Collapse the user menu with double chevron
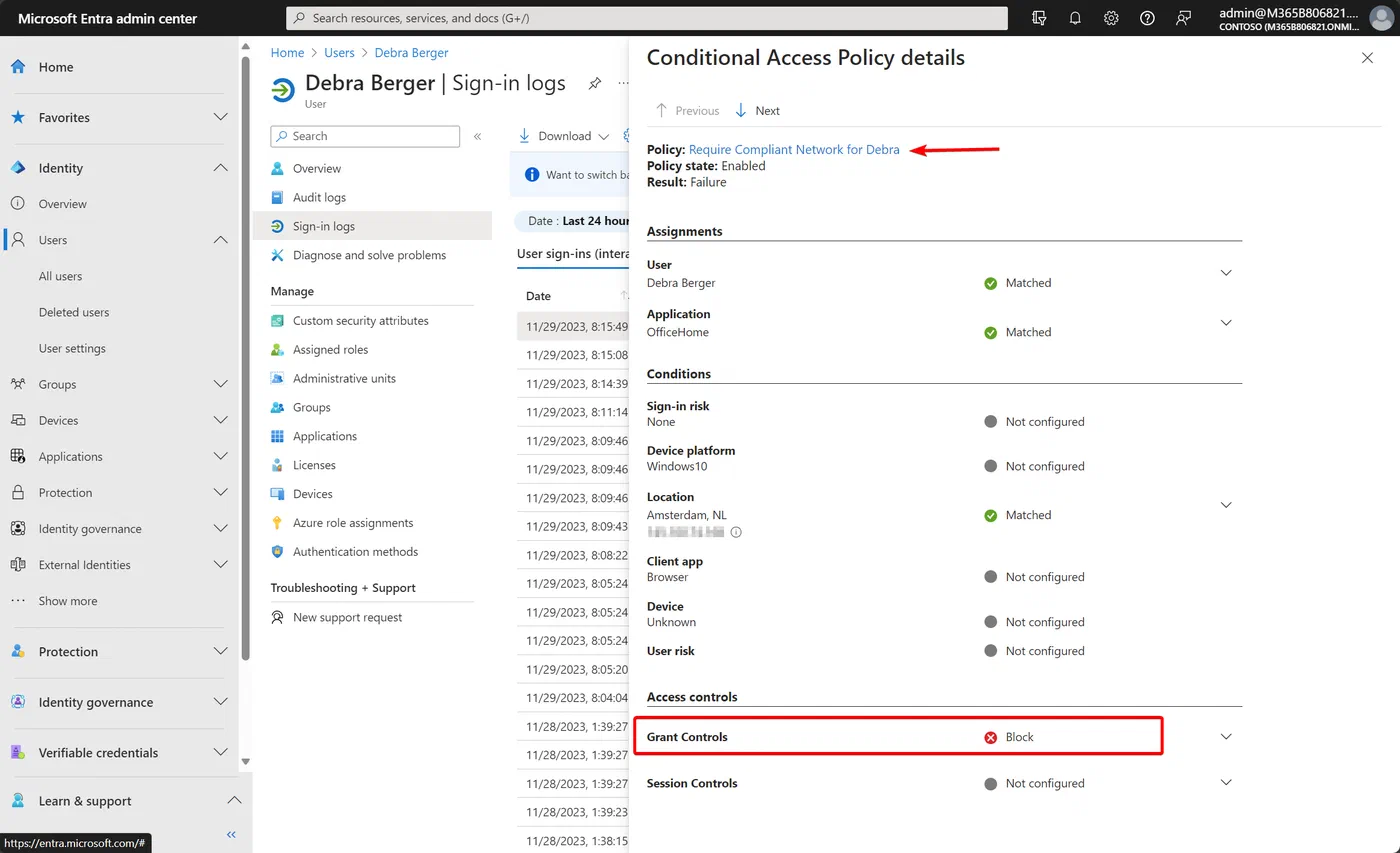Screen dimensions: 1400x853 click(x=477, y=136)
